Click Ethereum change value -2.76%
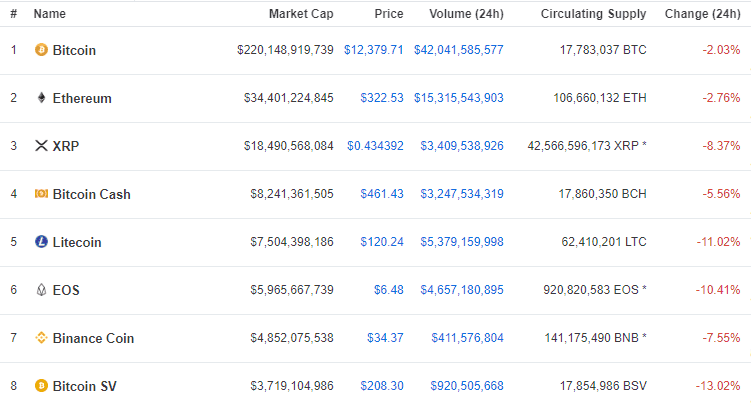The image size is (751, 410). [x=721, y=98]
